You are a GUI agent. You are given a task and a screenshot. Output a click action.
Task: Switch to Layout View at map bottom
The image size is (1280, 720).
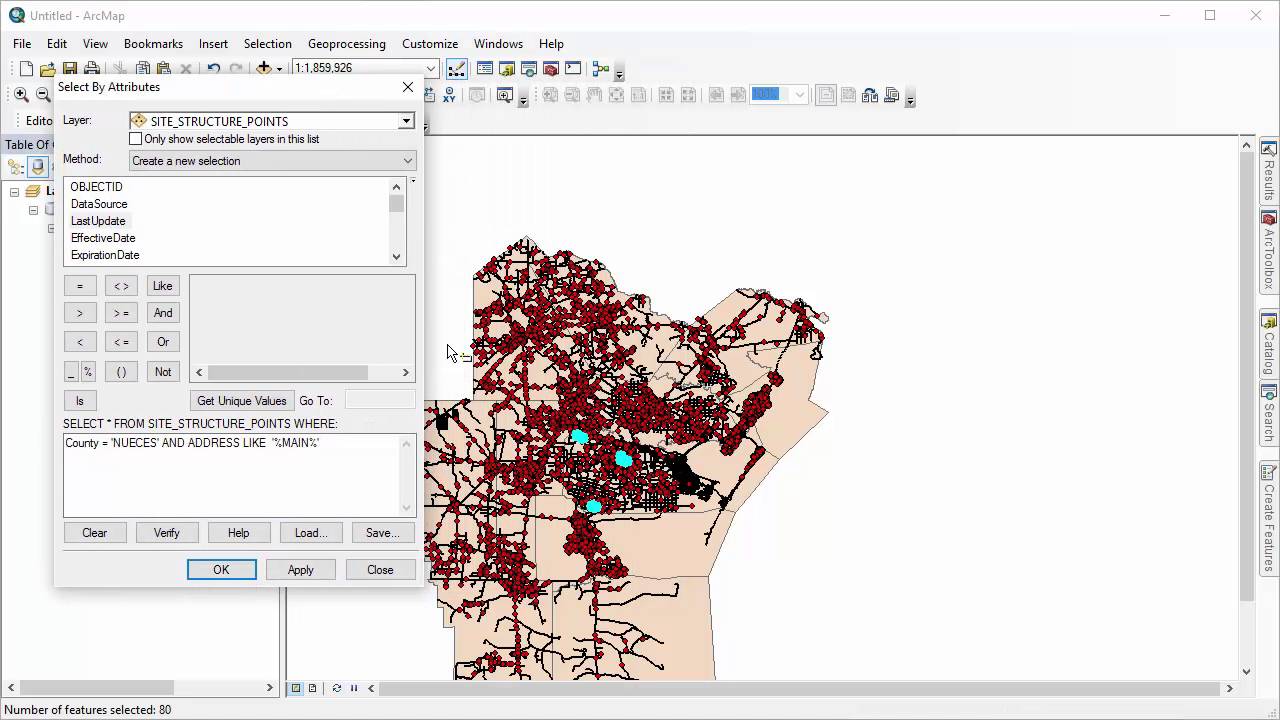pos(313,688)
